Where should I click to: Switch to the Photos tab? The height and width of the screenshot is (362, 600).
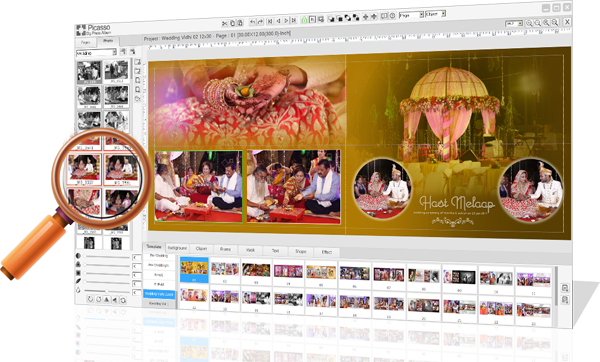(x=108, y=41)
